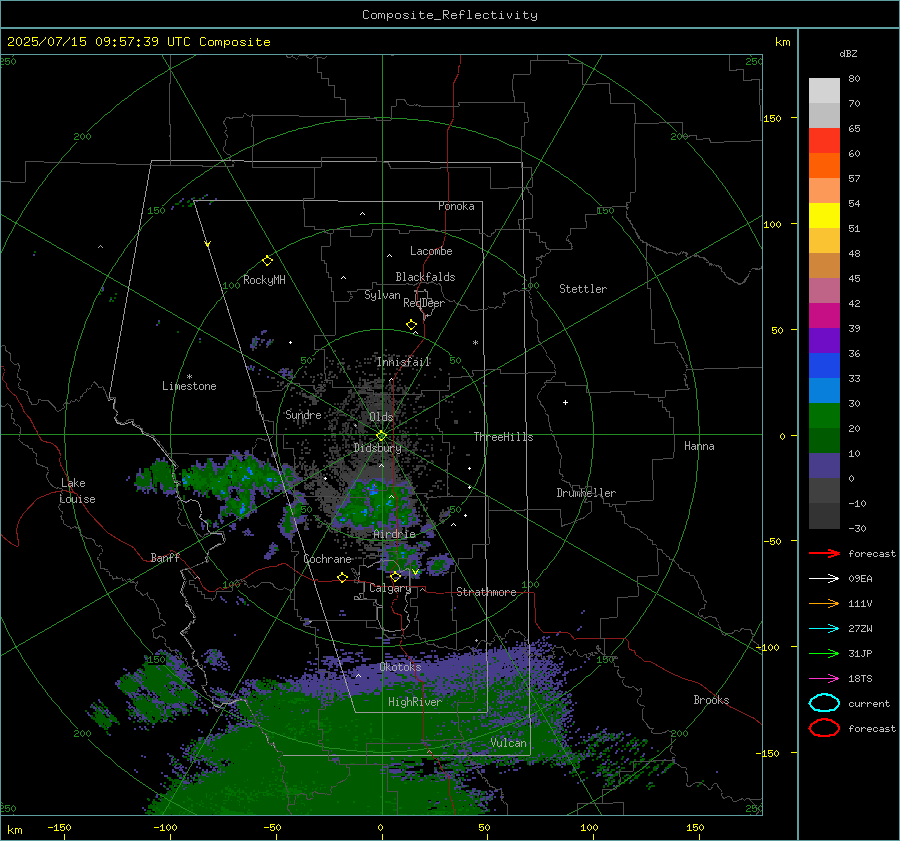Click the yellow diamond marker above RedDeer label

point(412,325)
